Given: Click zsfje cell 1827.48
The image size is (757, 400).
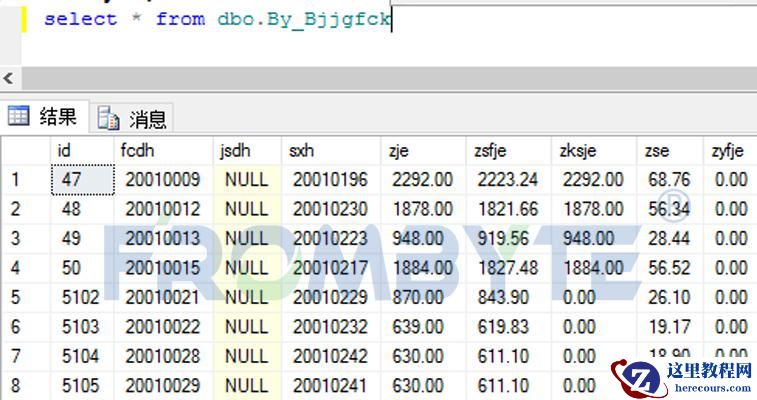Looking at the screenshot, I should point(508,268).
